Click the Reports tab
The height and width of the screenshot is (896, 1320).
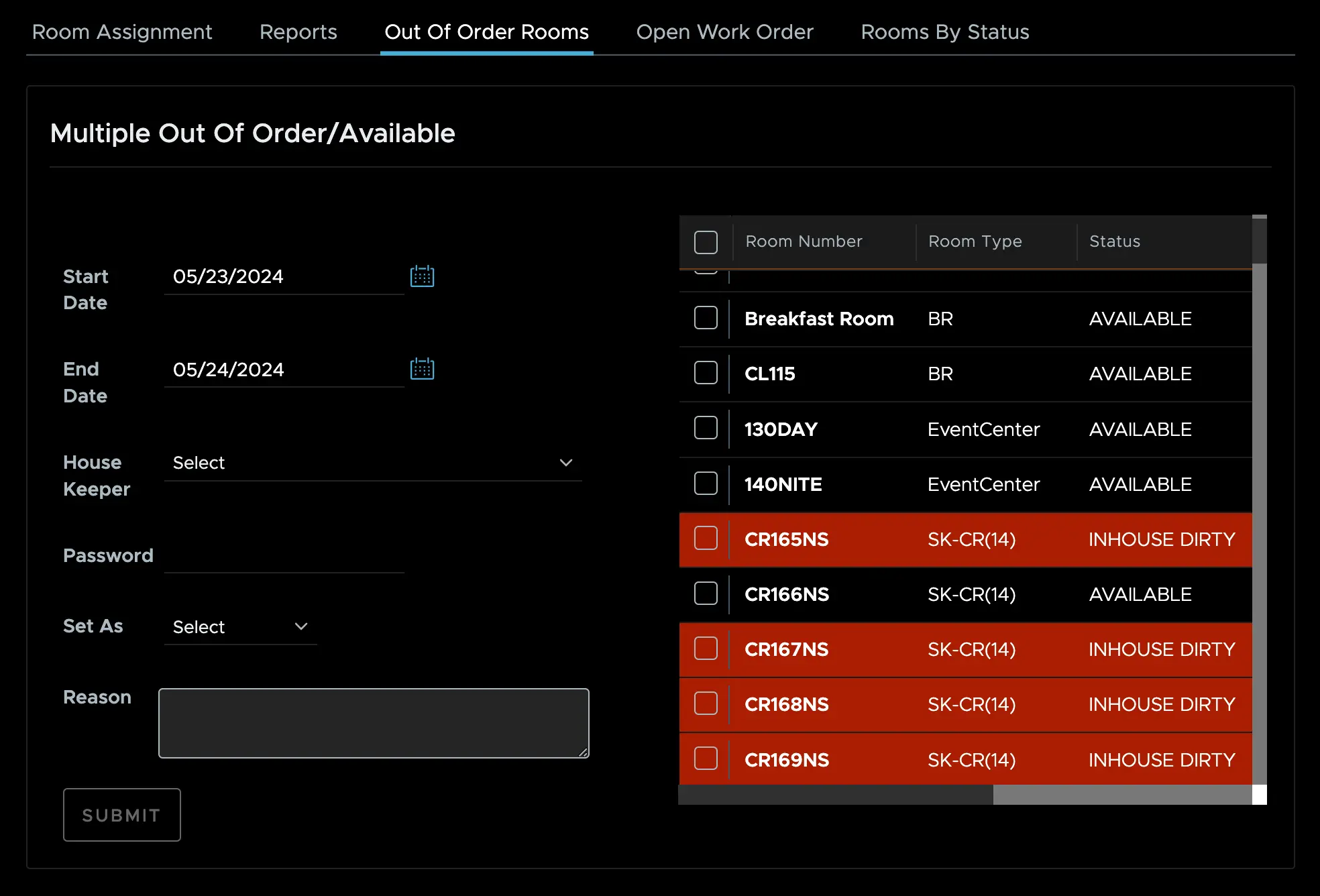298,32
